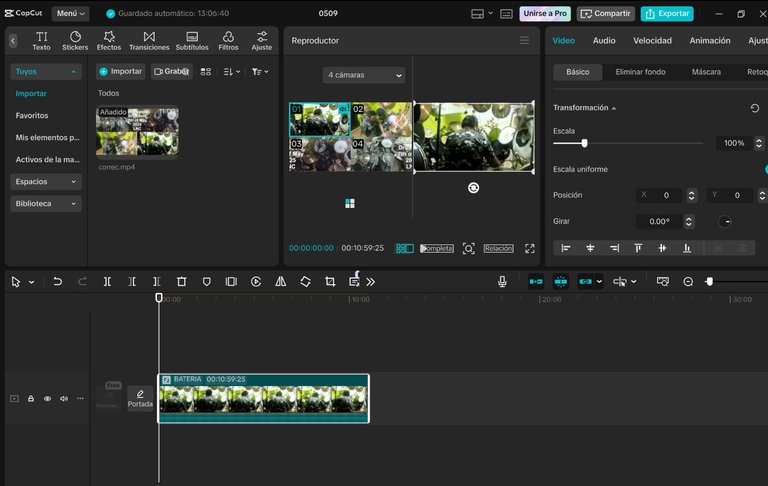
Task: Open the Stickers panel
Action: tap(75, 41)
